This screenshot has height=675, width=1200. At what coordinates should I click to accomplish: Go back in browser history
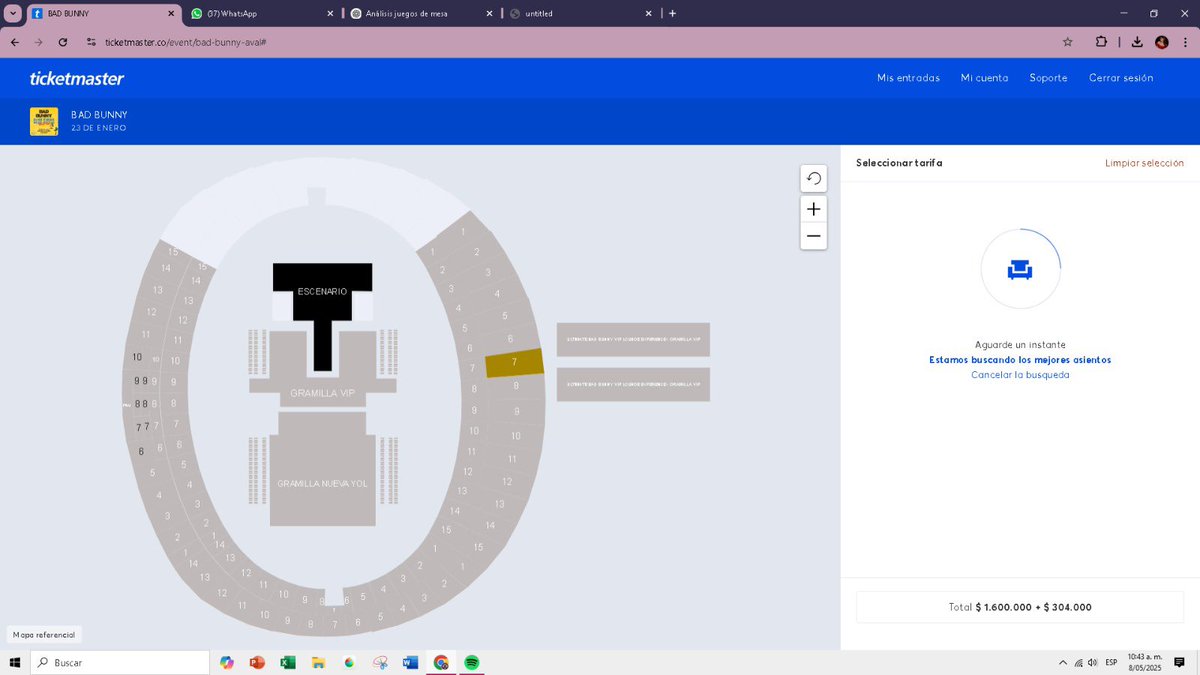[15, 42]
